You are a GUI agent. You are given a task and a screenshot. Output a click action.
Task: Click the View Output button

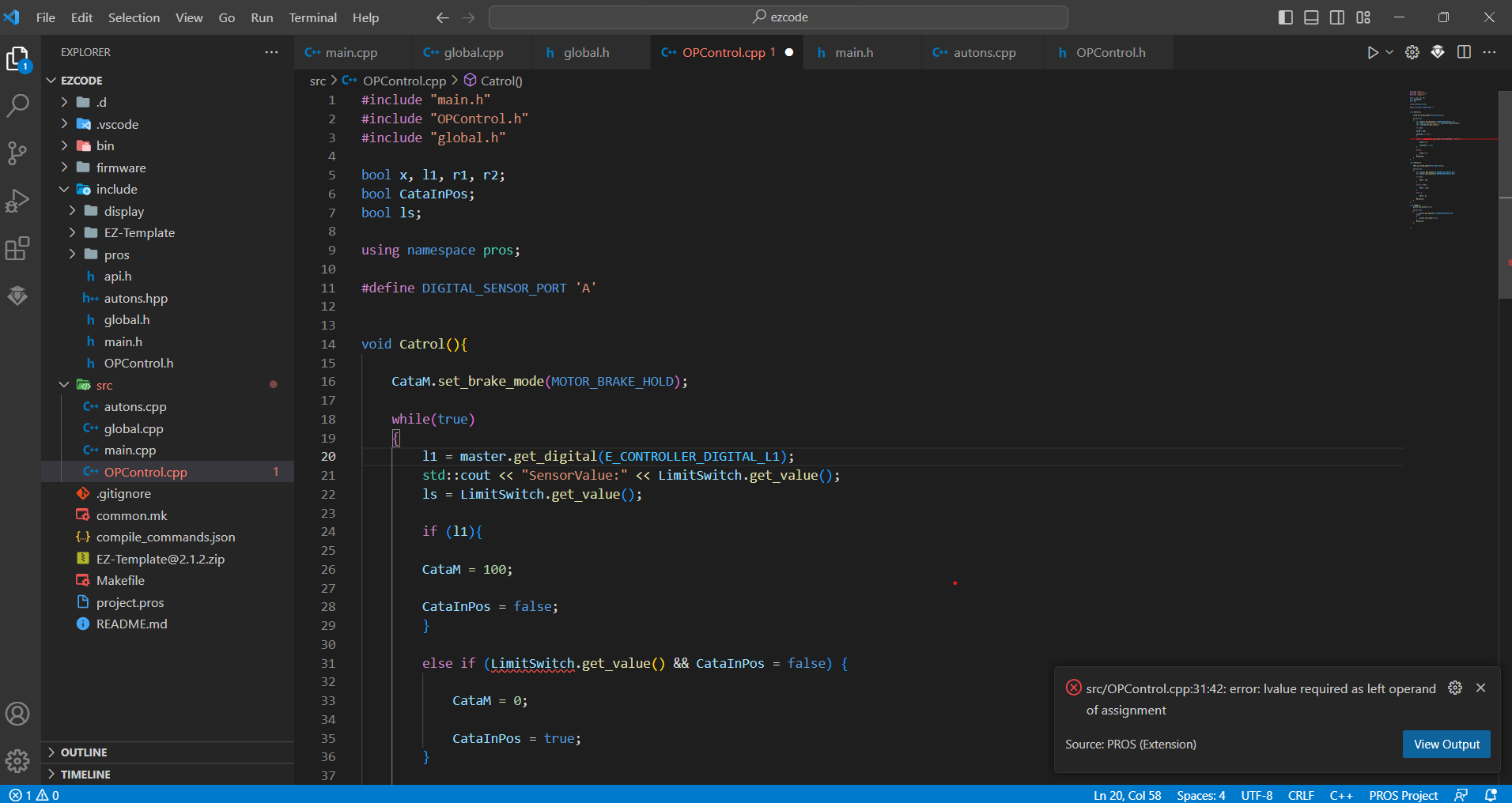click(x=1446, y=744)
